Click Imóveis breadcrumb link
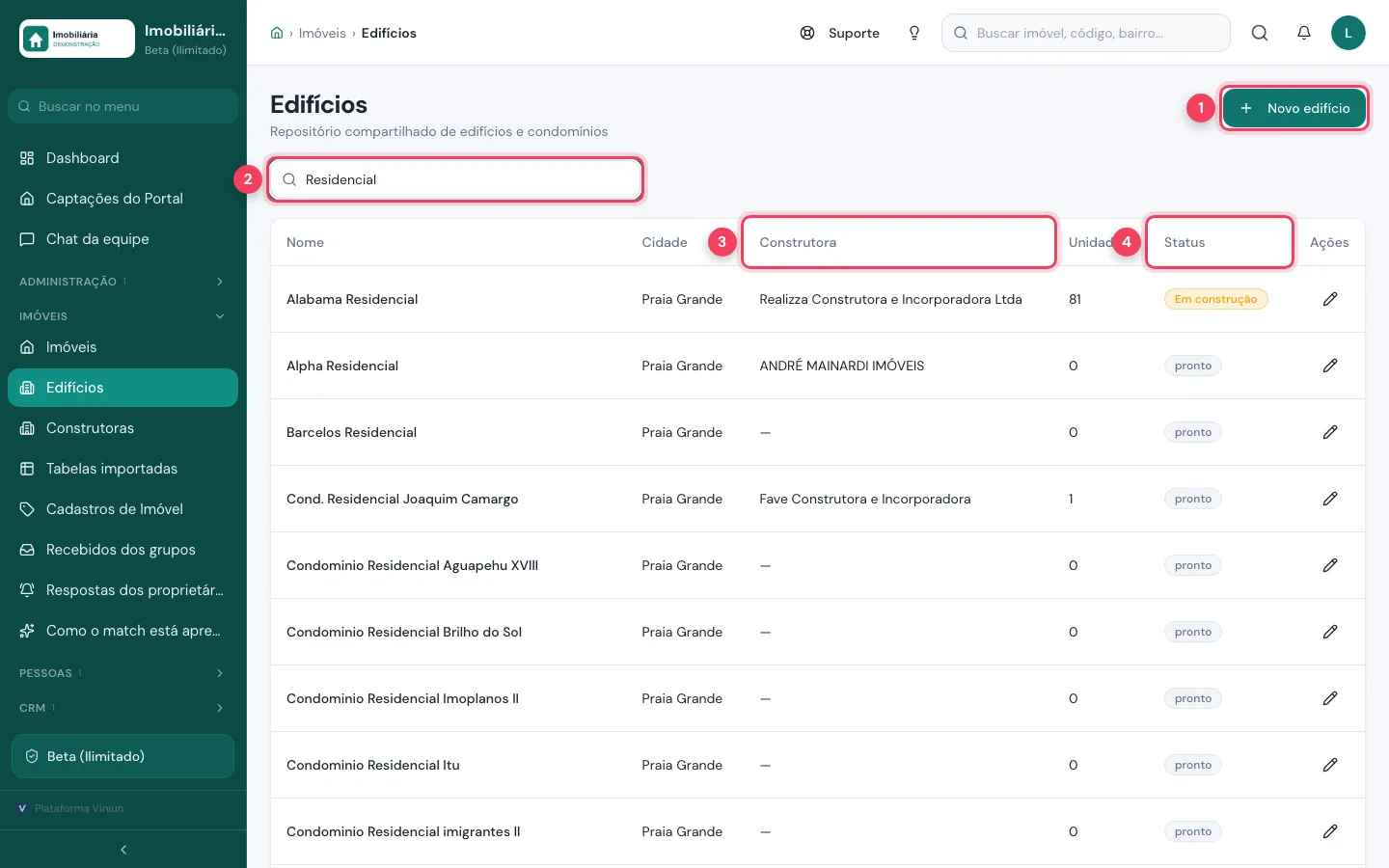The image size is (1389, 868). pos(322,33)
